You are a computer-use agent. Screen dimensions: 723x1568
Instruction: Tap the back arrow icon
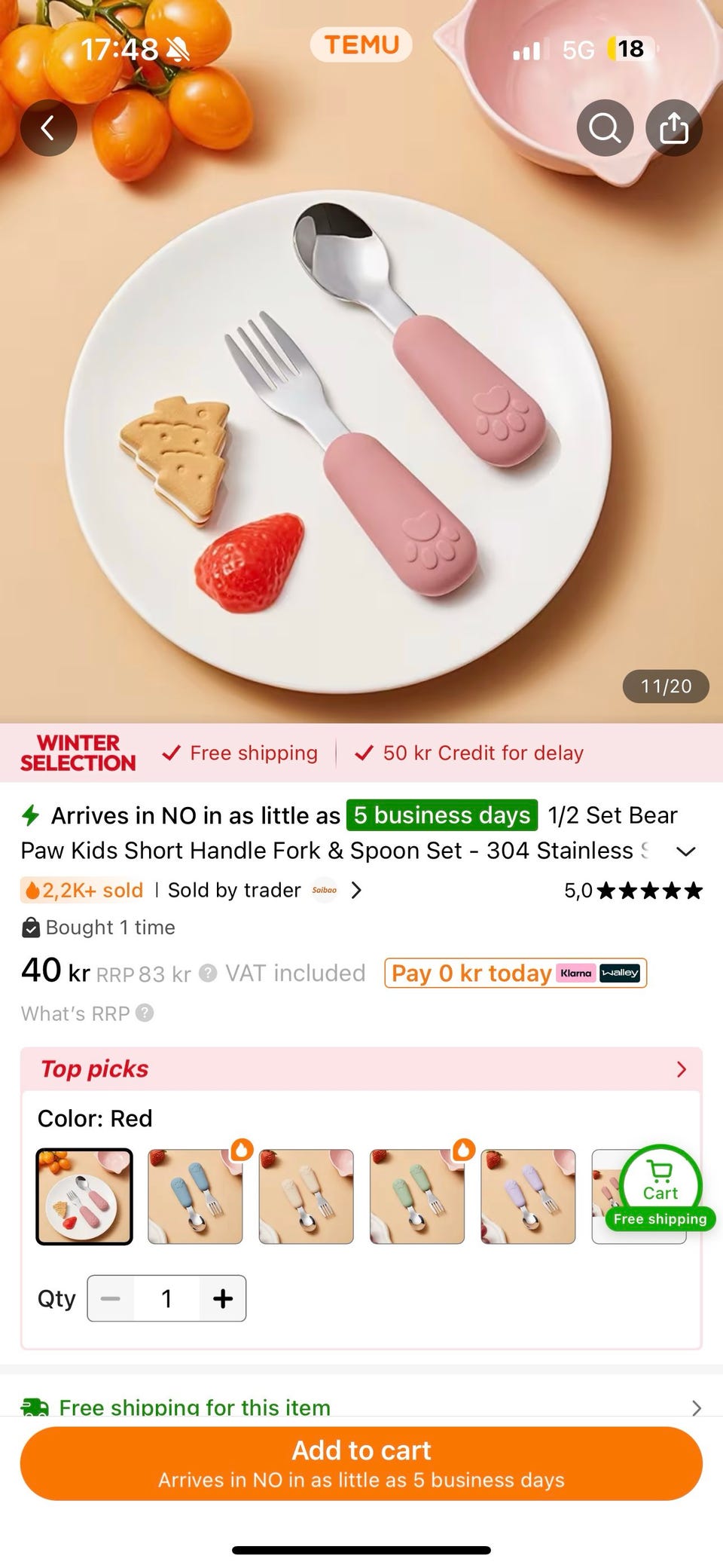(x=48, y=128)
